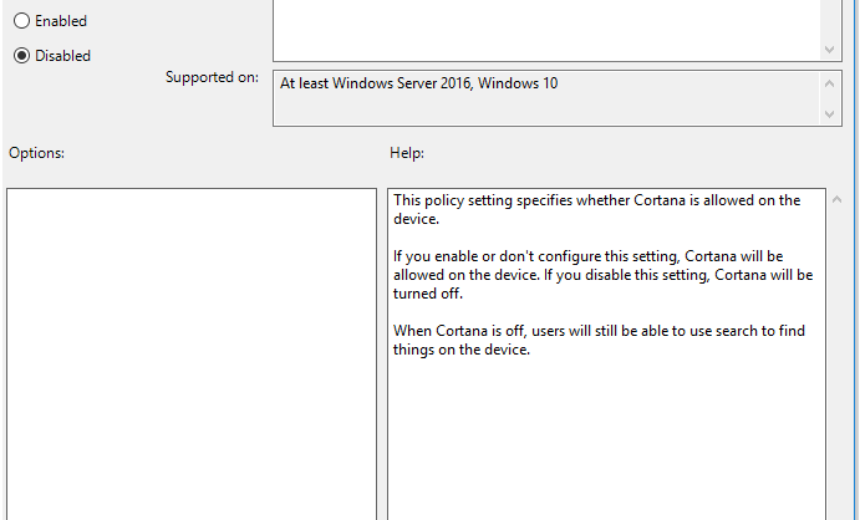Click the Supported on scroll up arrow
Viewport: 860px width, 520px height.
[x=829, y=84]
